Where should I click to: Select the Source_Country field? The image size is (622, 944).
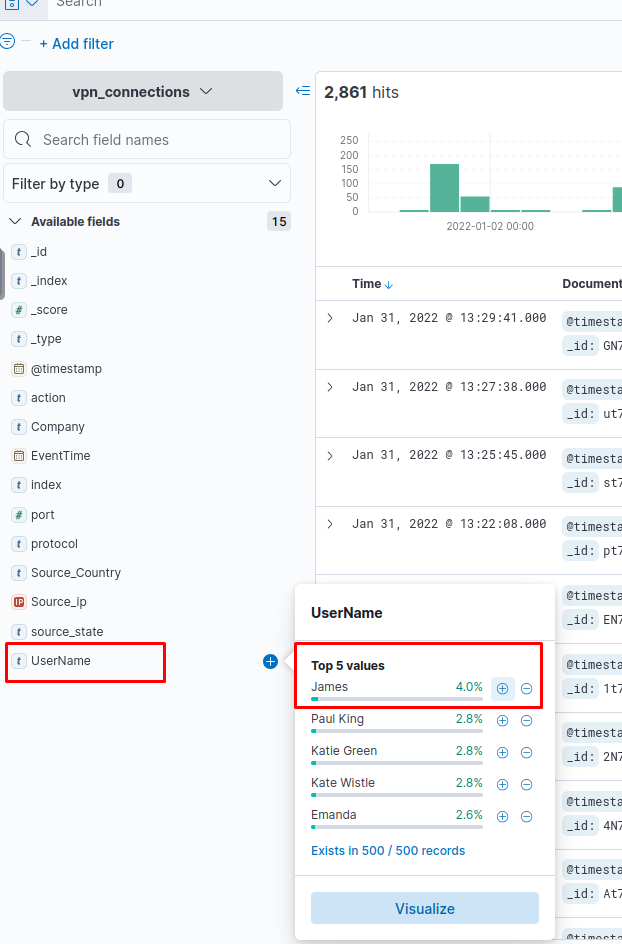76,573
